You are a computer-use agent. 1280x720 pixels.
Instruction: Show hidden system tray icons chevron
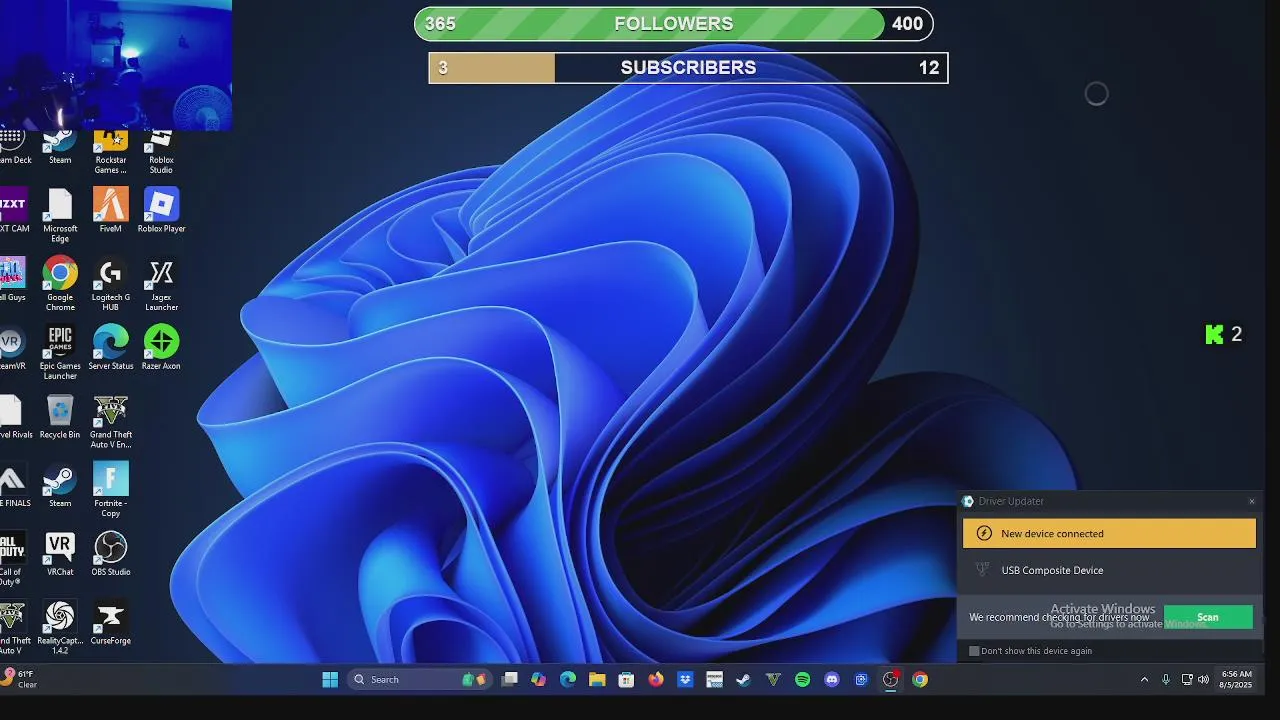tap(1144, 680)
